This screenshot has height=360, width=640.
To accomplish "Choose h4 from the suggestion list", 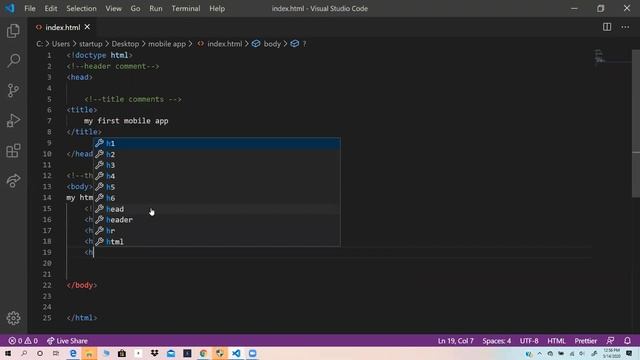I will point(217,176).
